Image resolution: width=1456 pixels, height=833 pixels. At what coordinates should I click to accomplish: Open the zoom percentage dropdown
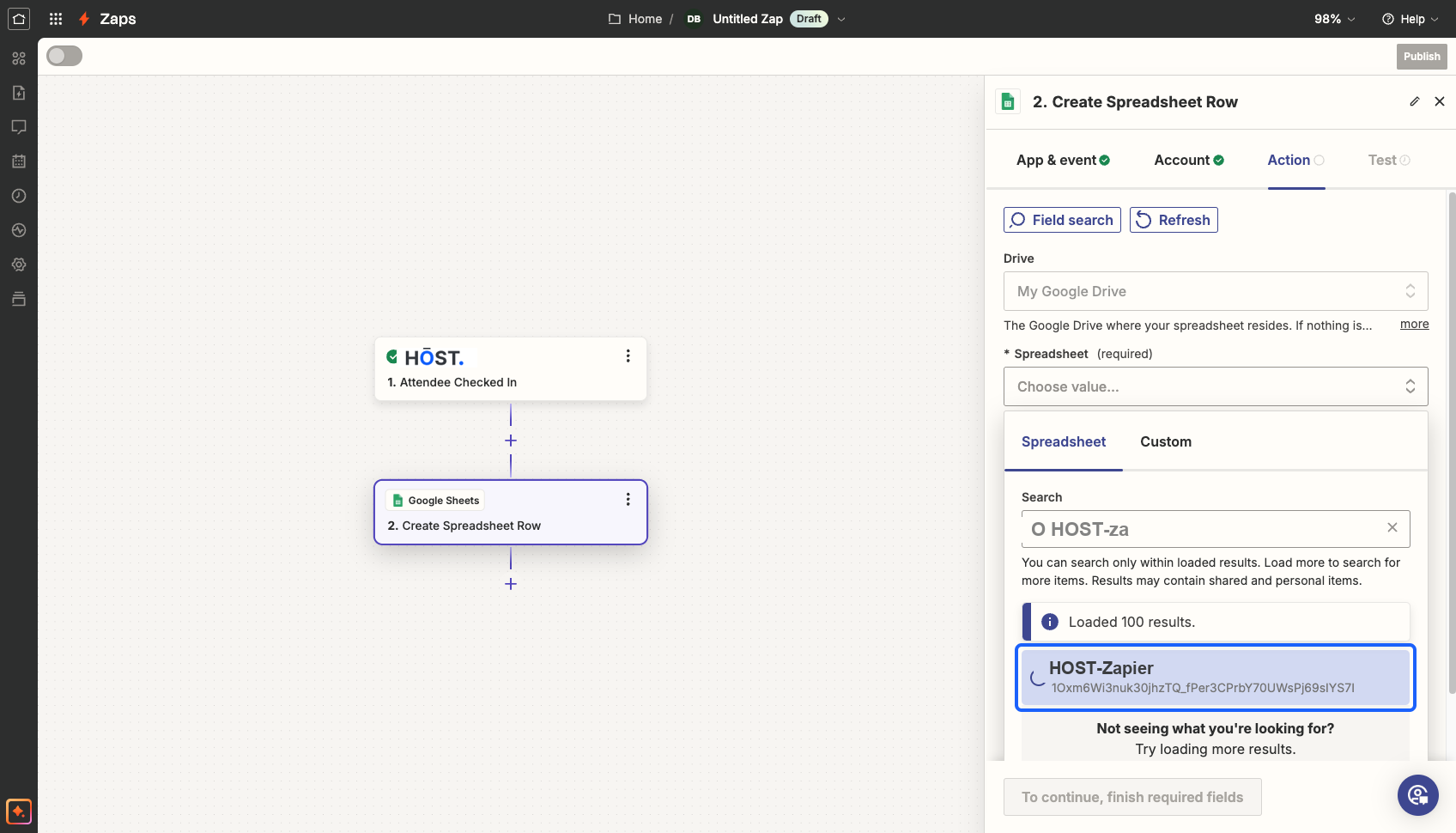(1335, 19)
